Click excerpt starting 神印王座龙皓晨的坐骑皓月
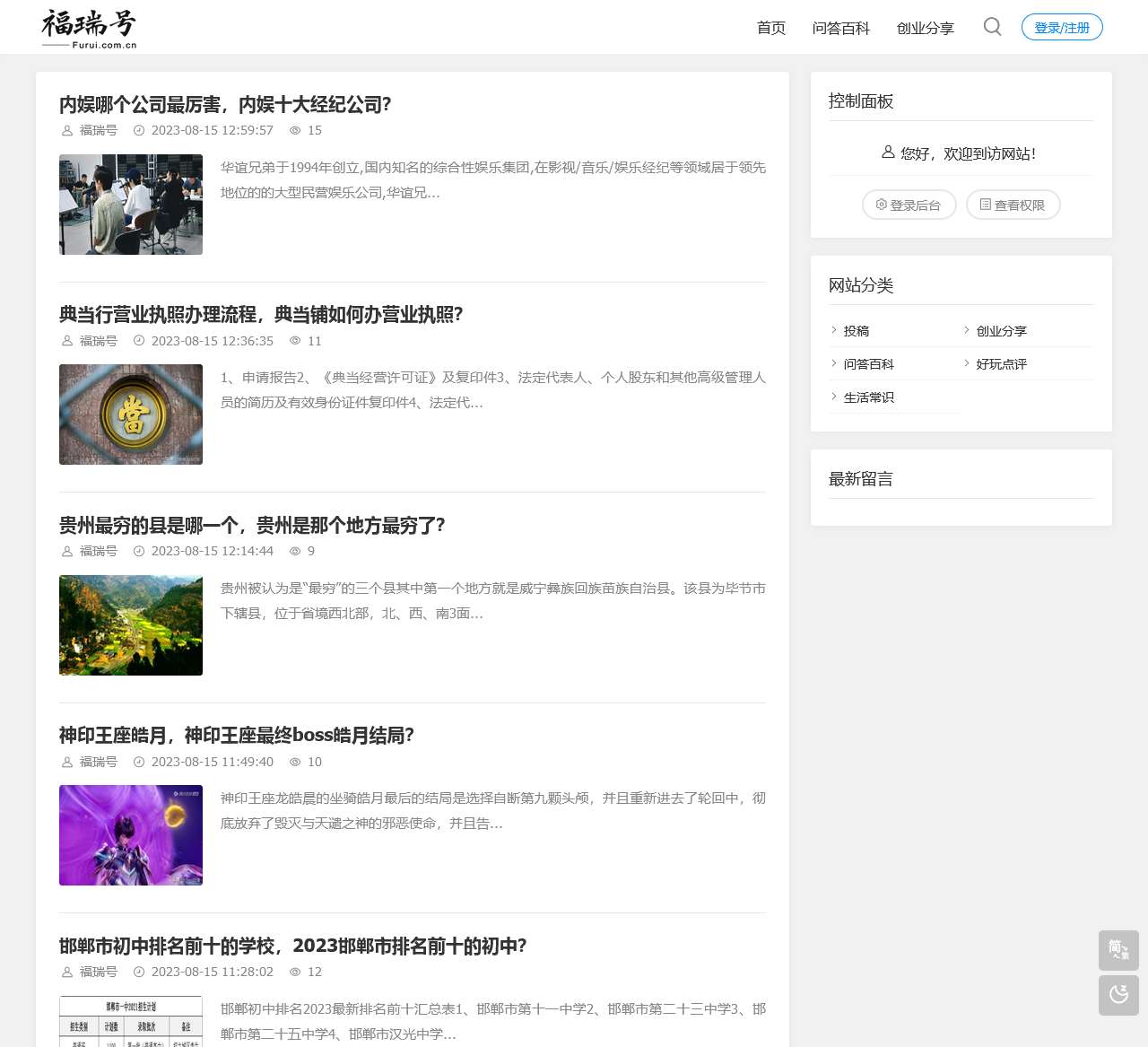Viewport: 1148px width, 1047px height. (x=493, y=811)
